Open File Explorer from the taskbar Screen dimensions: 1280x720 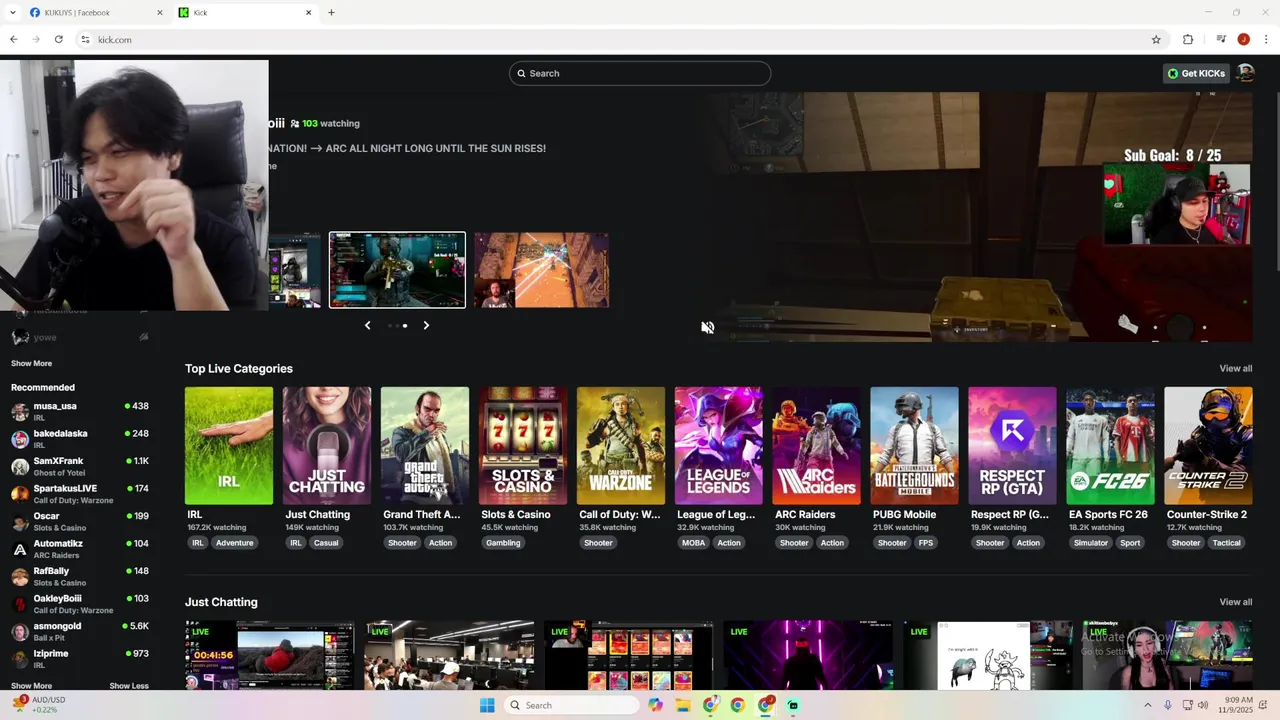tap(682, 705)
